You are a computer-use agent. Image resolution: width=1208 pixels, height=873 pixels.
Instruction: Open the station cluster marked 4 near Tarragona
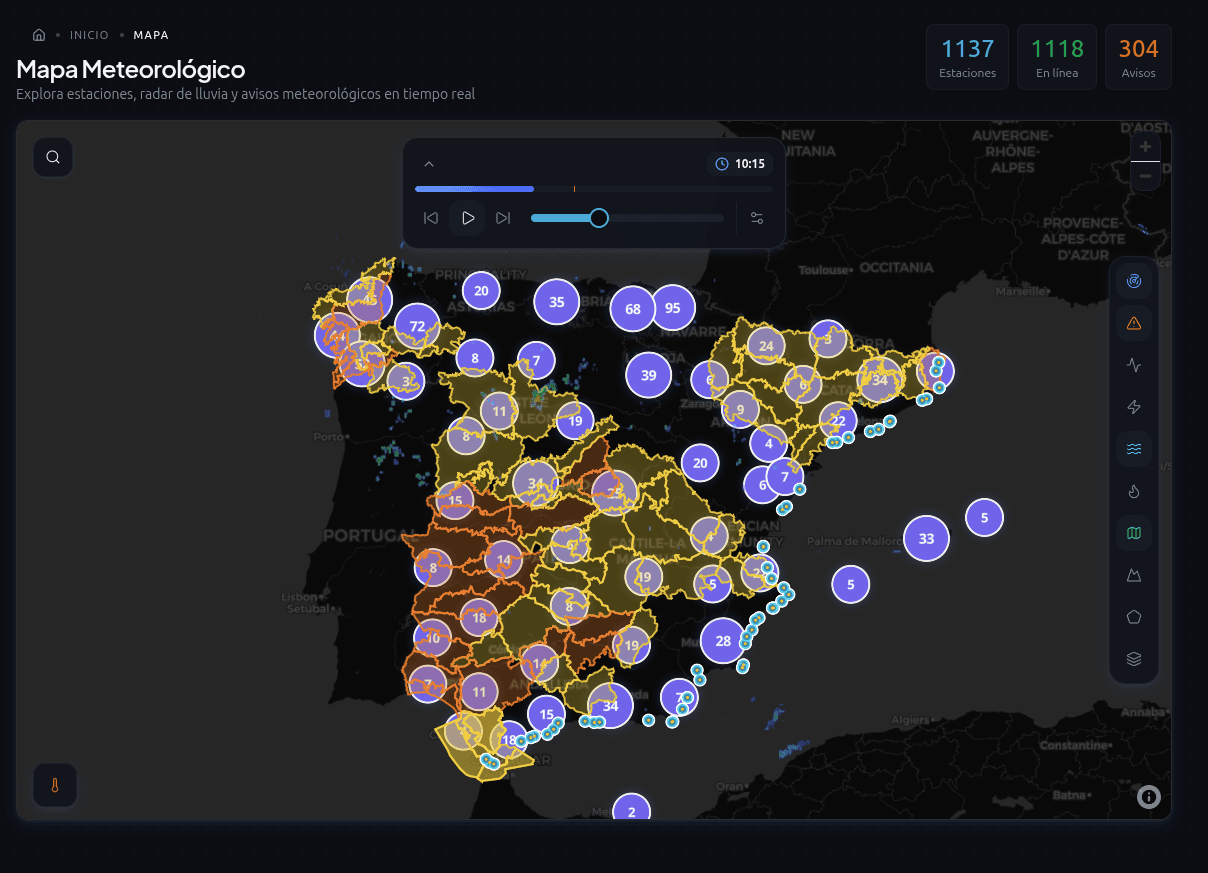pos(768,443)
